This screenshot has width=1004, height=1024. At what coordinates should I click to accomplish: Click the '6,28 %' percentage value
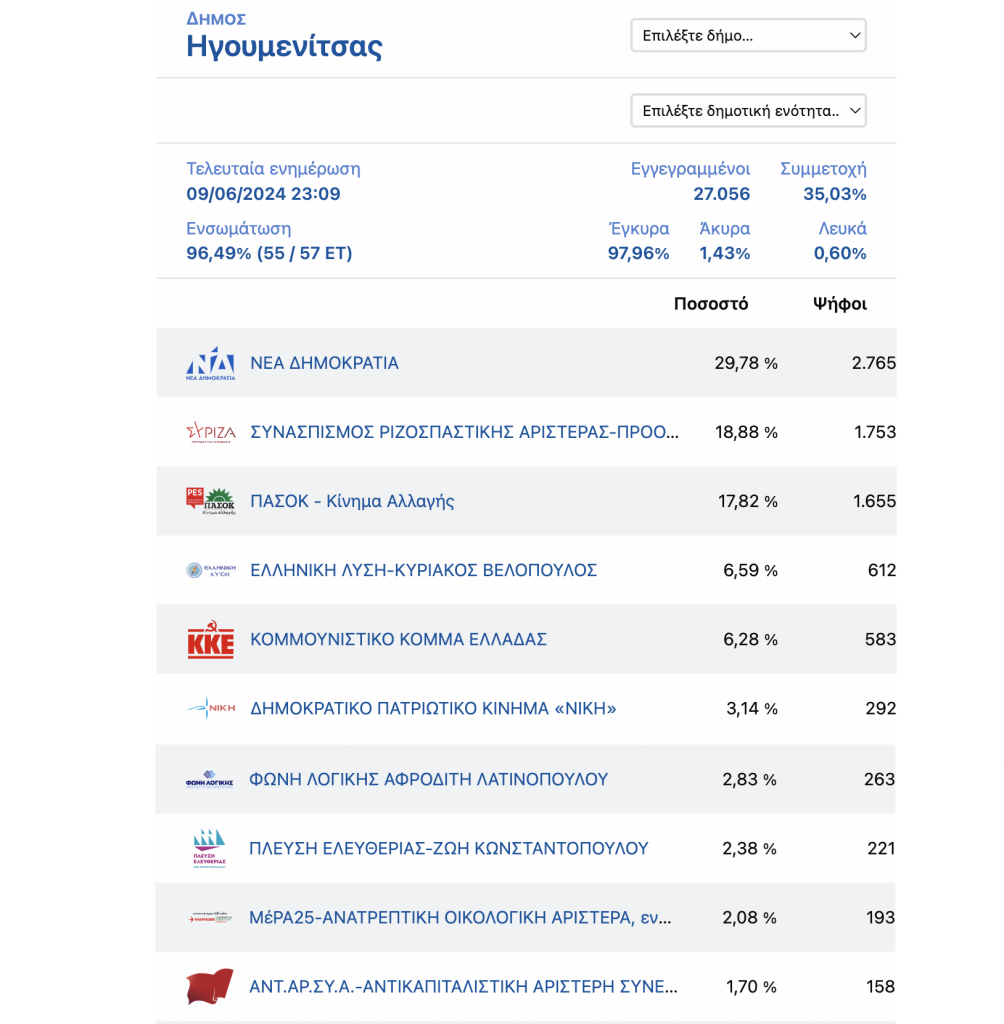[750, 639]
